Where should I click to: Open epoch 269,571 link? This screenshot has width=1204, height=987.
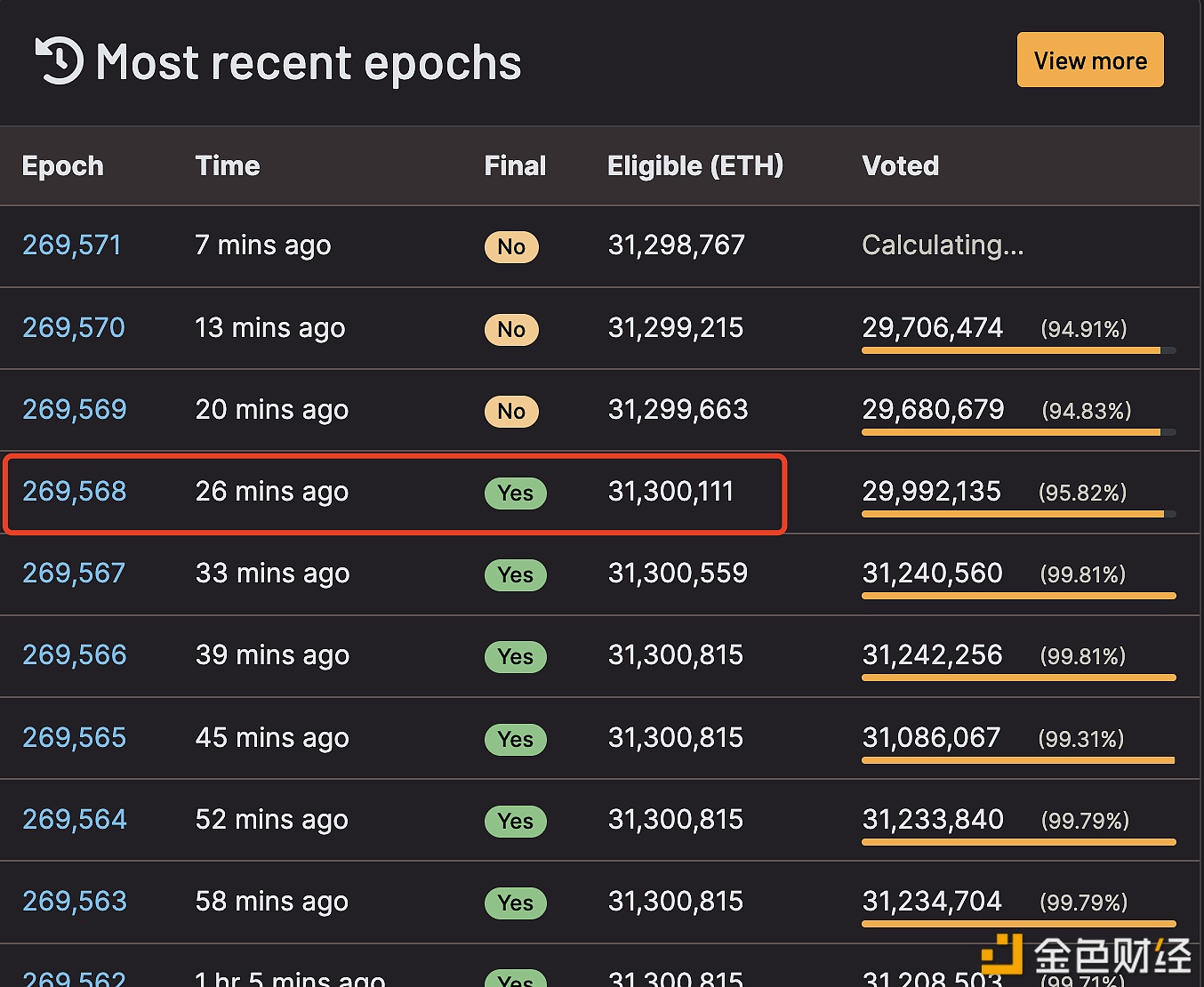(72, 245)
